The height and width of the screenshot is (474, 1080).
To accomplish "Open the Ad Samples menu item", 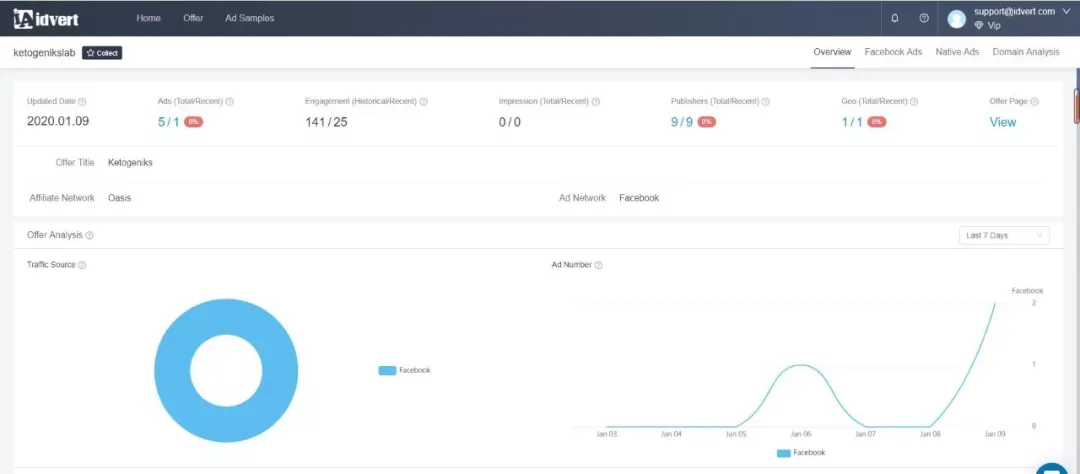I will tap(249, 19).
